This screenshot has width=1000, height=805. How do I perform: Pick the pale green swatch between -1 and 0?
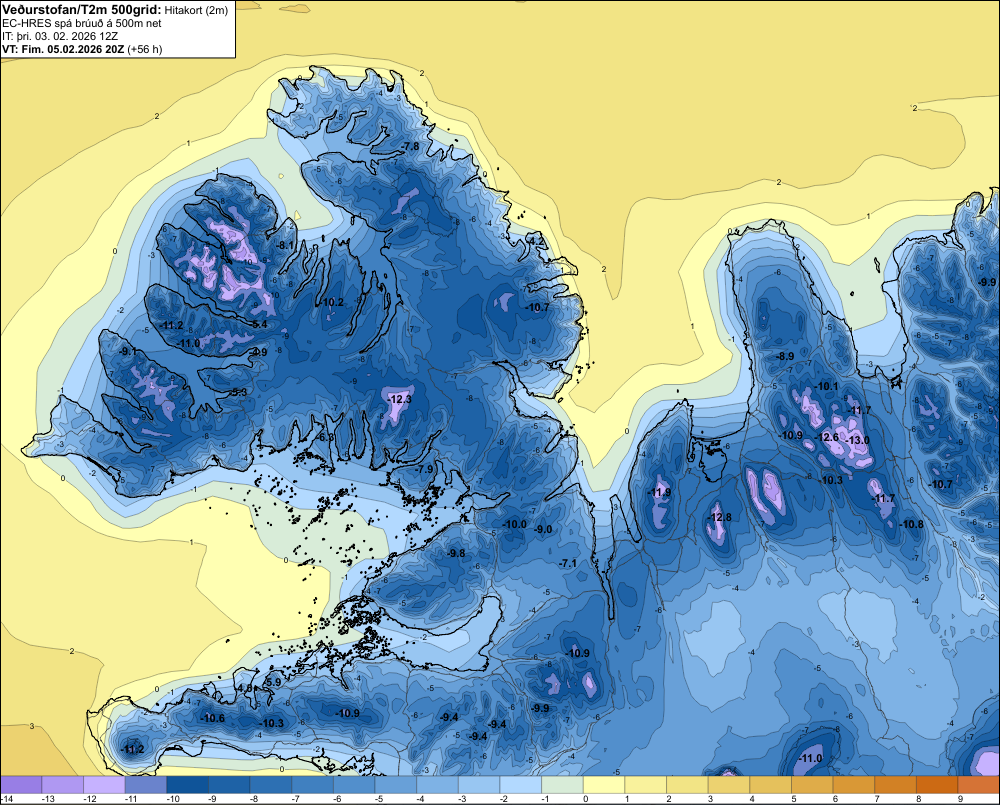pyautogui.click(x=562, y=785)
